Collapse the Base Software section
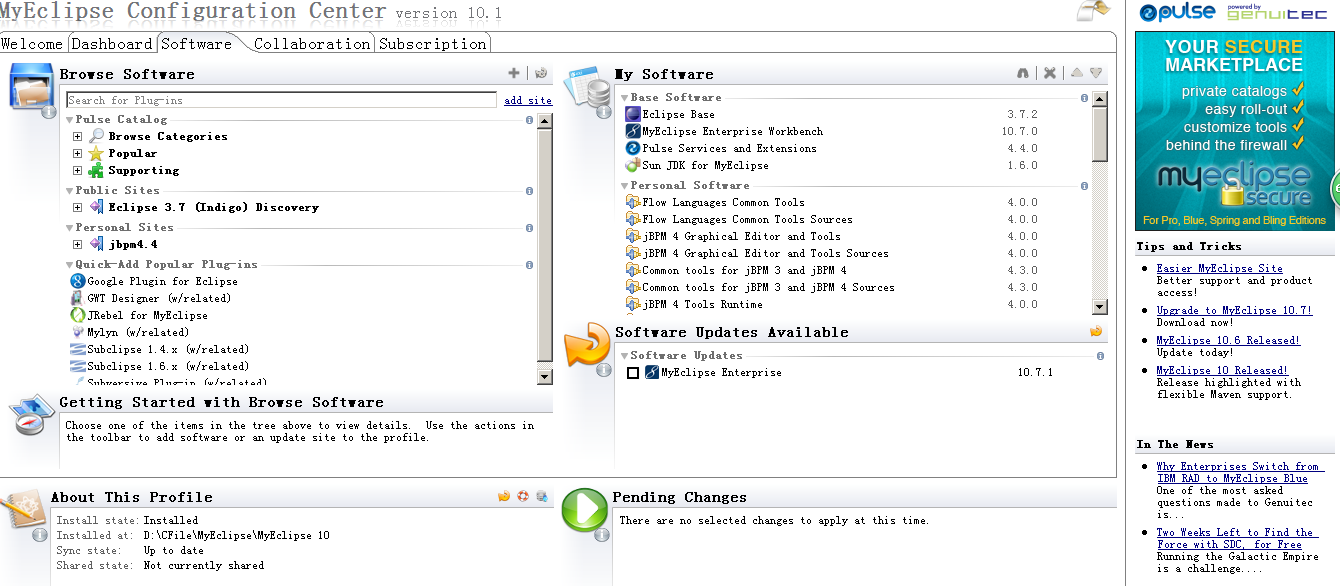Screen dimensions: 1340x586 point(625,98)
